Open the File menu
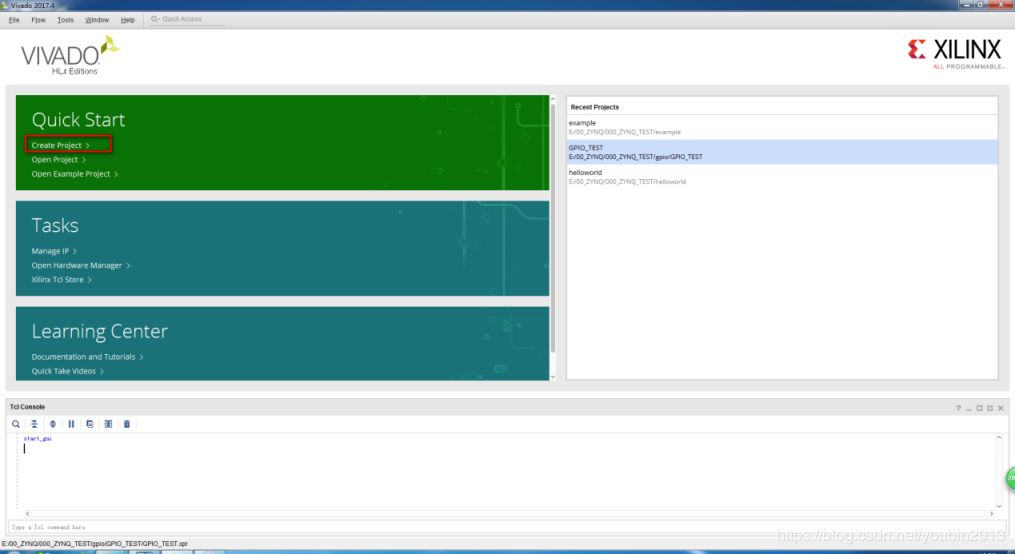The width and height of the screenshot is (1015, 554). [14, 20]
